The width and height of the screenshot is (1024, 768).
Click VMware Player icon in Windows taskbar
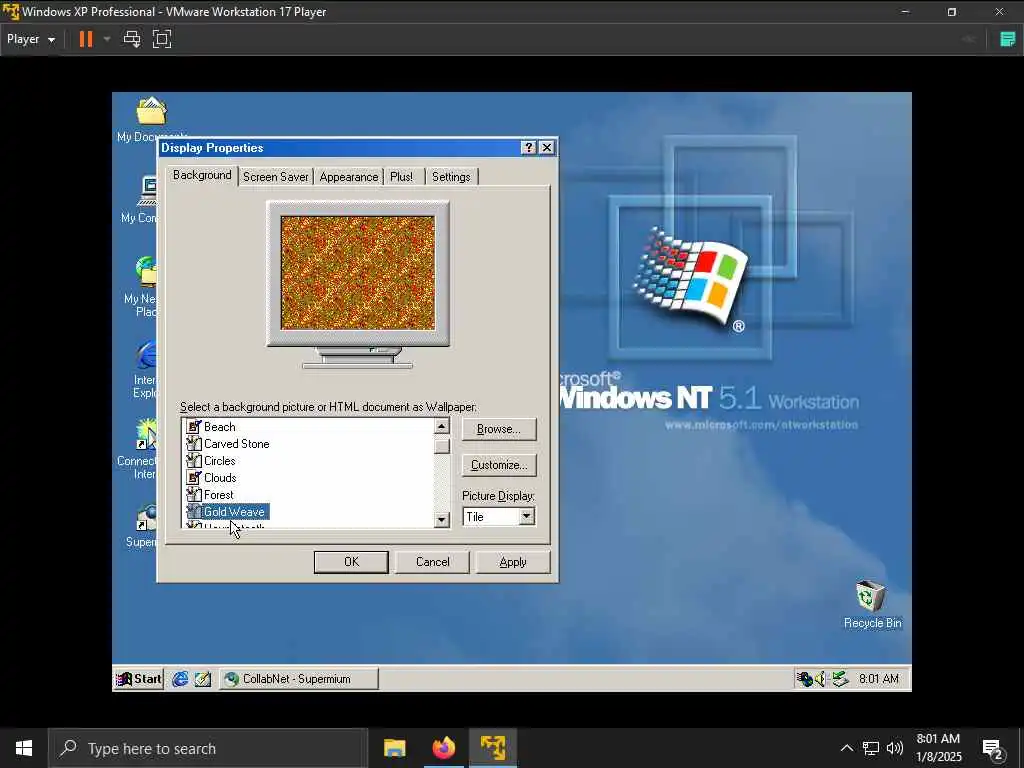click(492, 748)
